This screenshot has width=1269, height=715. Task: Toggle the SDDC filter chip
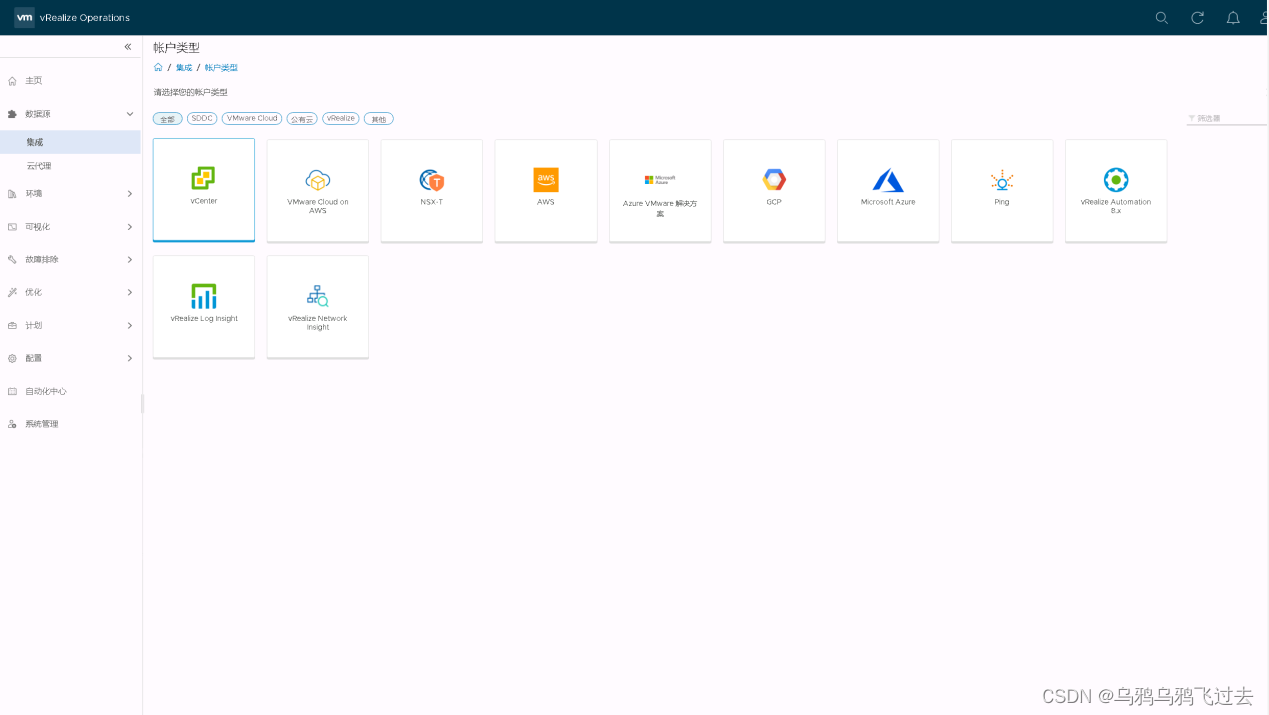tap(202, 119)
